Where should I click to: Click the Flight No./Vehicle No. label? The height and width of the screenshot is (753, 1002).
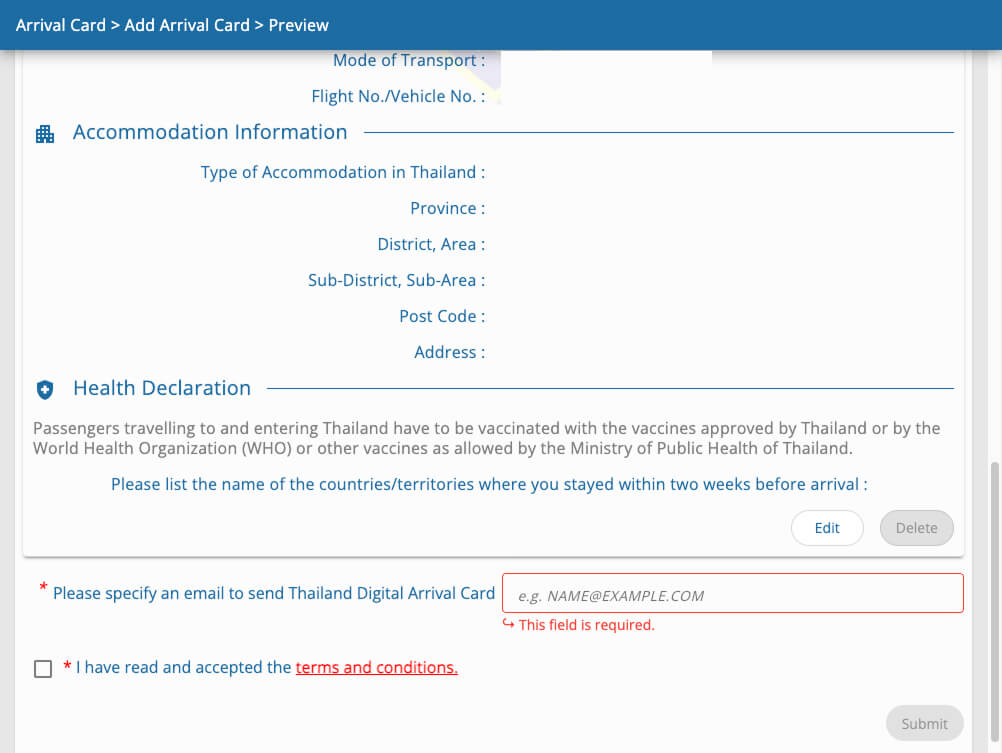click(398, 97)
